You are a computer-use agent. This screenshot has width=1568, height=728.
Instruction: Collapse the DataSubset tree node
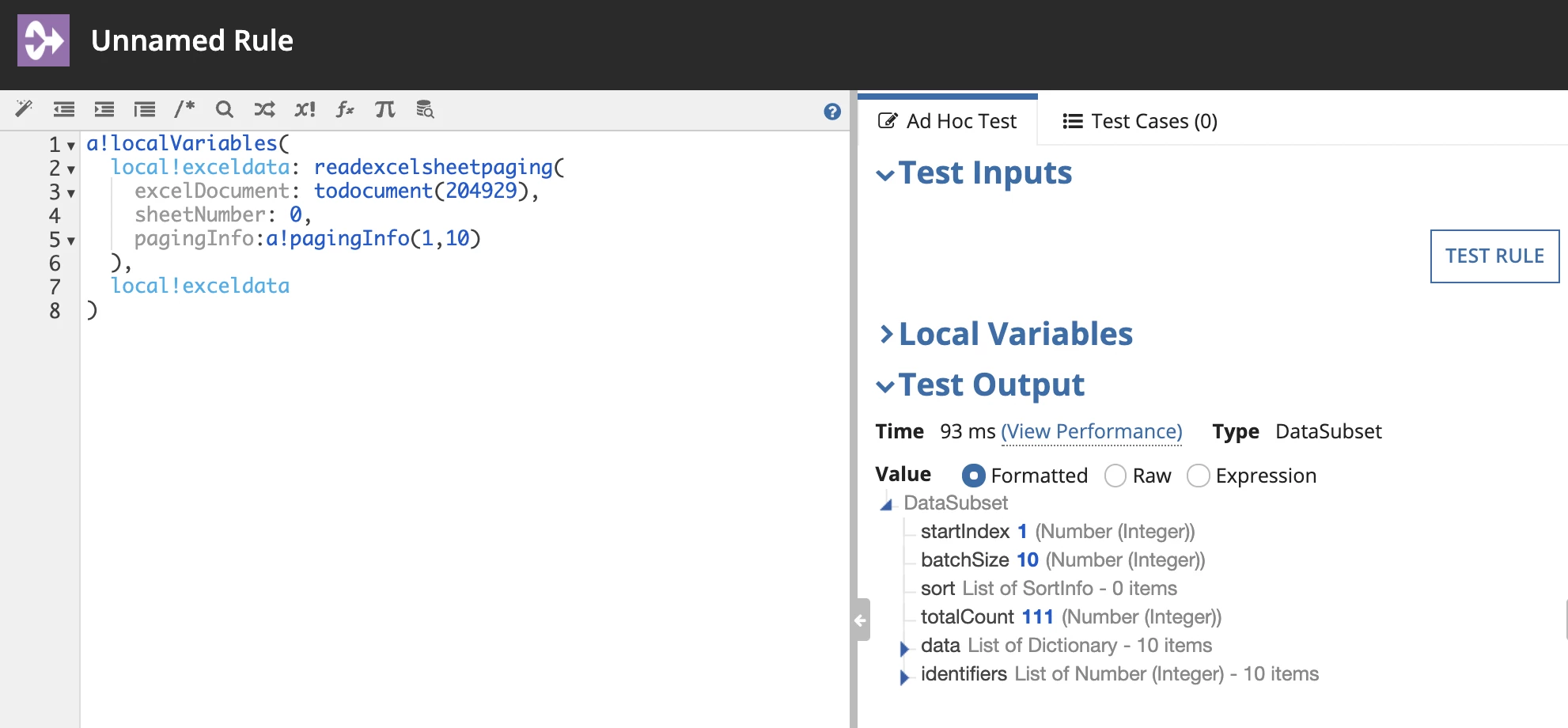887,504
